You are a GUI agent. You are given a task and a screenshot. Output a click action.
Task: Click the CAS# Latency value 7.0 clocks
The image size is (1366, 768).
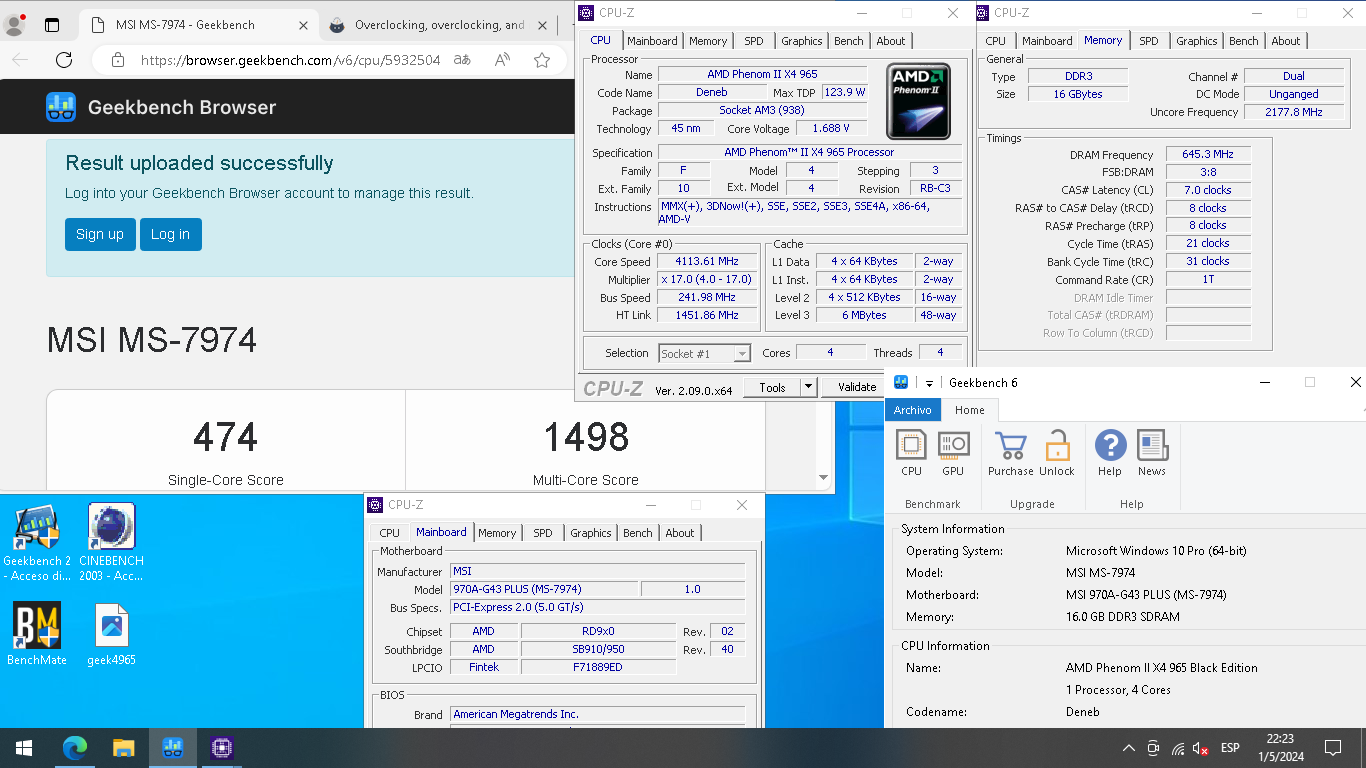1208,190
